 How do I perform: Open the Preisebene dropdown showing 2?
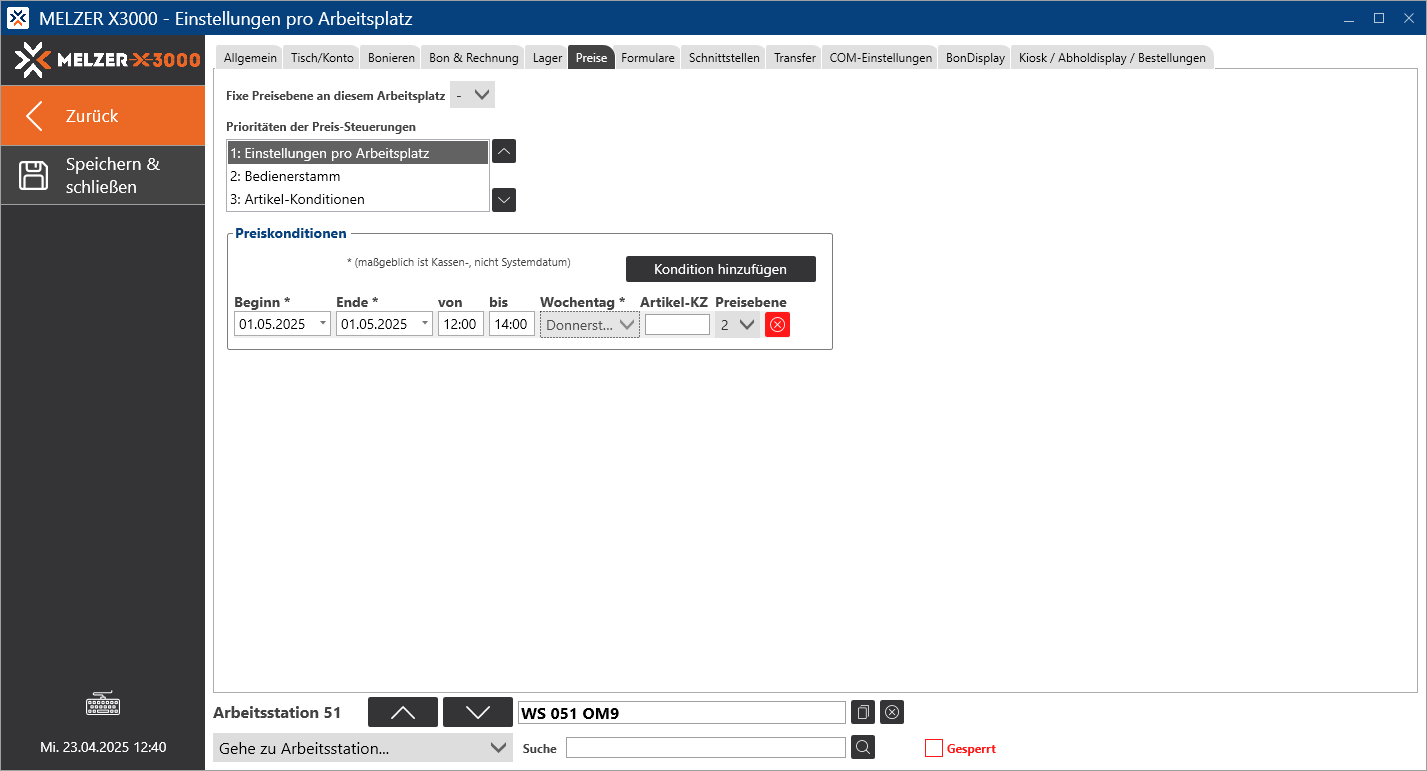click(737, 324)
